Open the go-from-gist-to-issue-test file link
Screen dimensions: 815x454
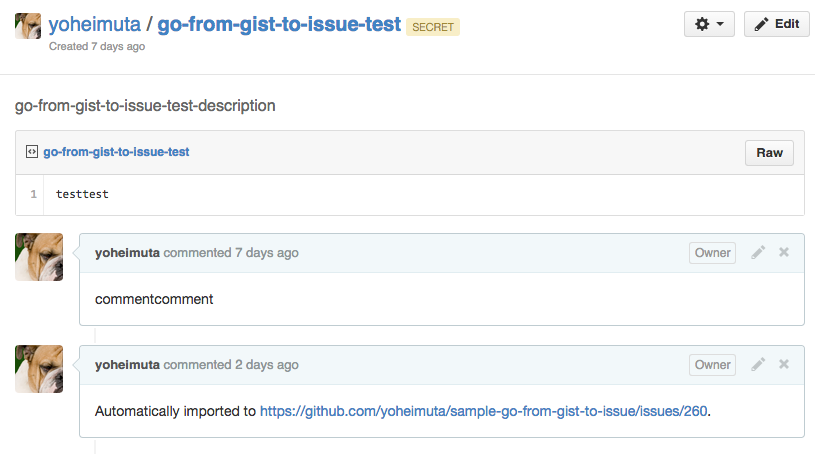coord(116,152)
